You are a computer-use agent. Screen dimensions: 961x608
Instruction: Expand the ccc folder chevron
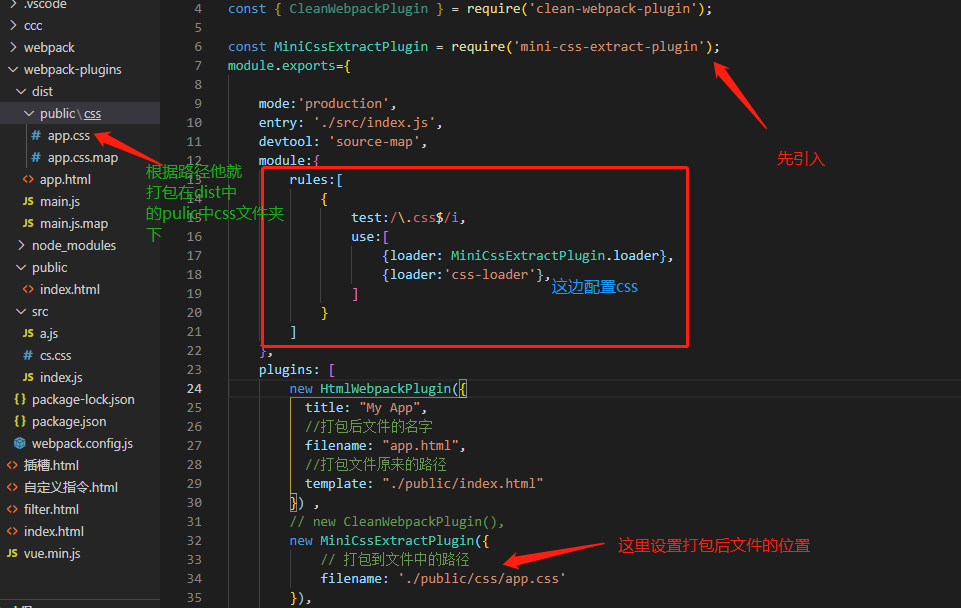pos(13,25)
